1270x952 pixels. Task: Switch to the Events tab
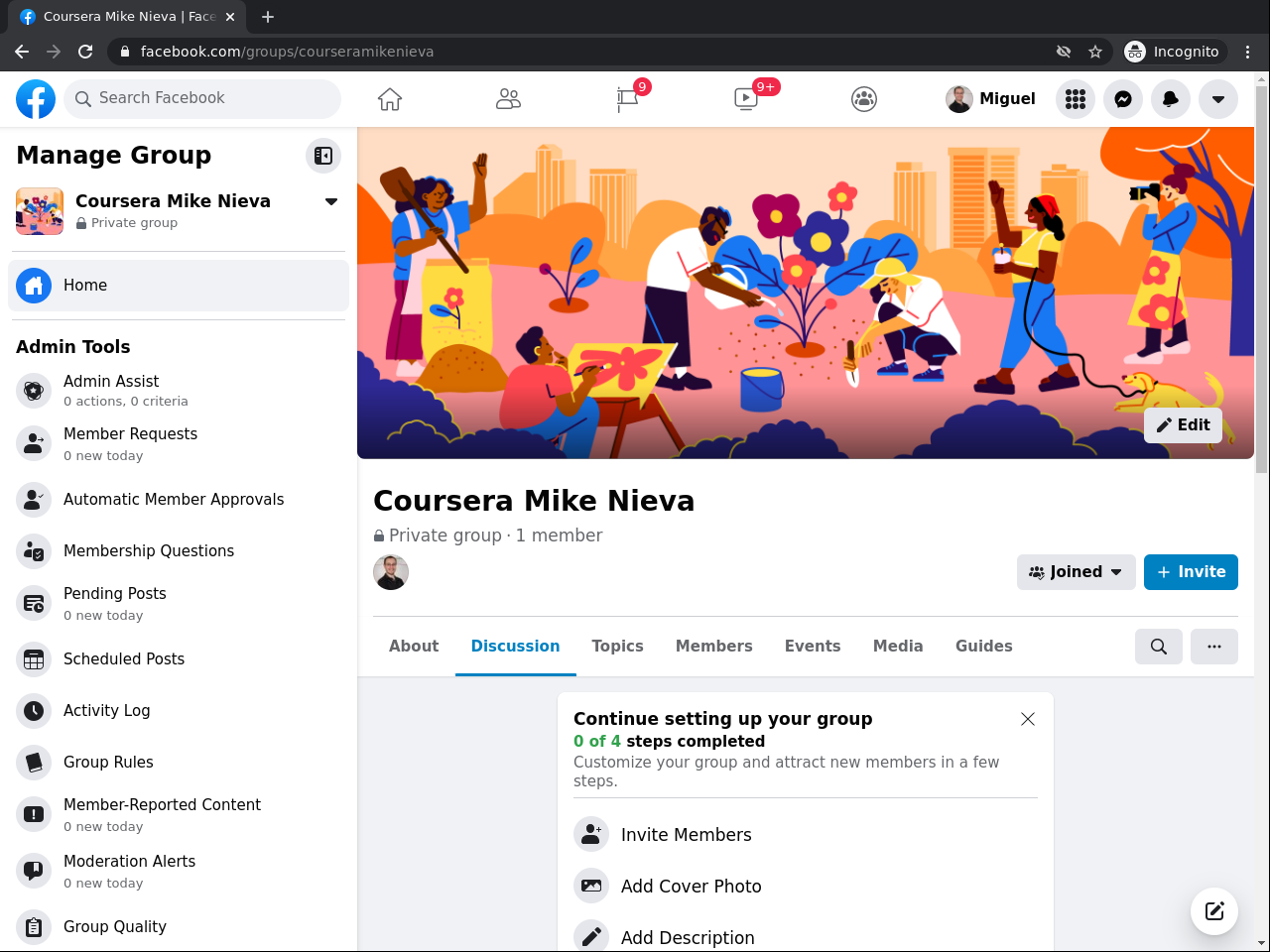point(813,647)
